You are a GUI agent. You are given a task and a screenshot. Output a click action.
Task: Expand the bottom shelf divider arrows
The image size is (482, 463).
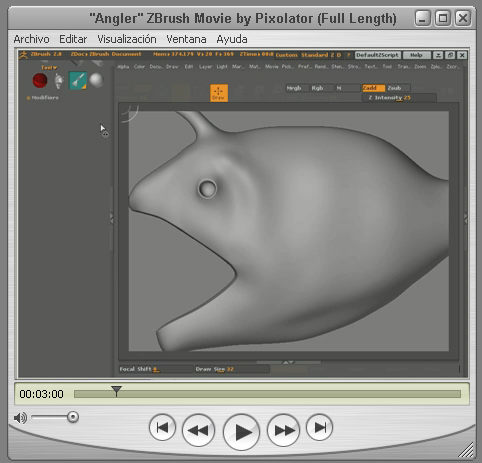click(x=288, y=362)
